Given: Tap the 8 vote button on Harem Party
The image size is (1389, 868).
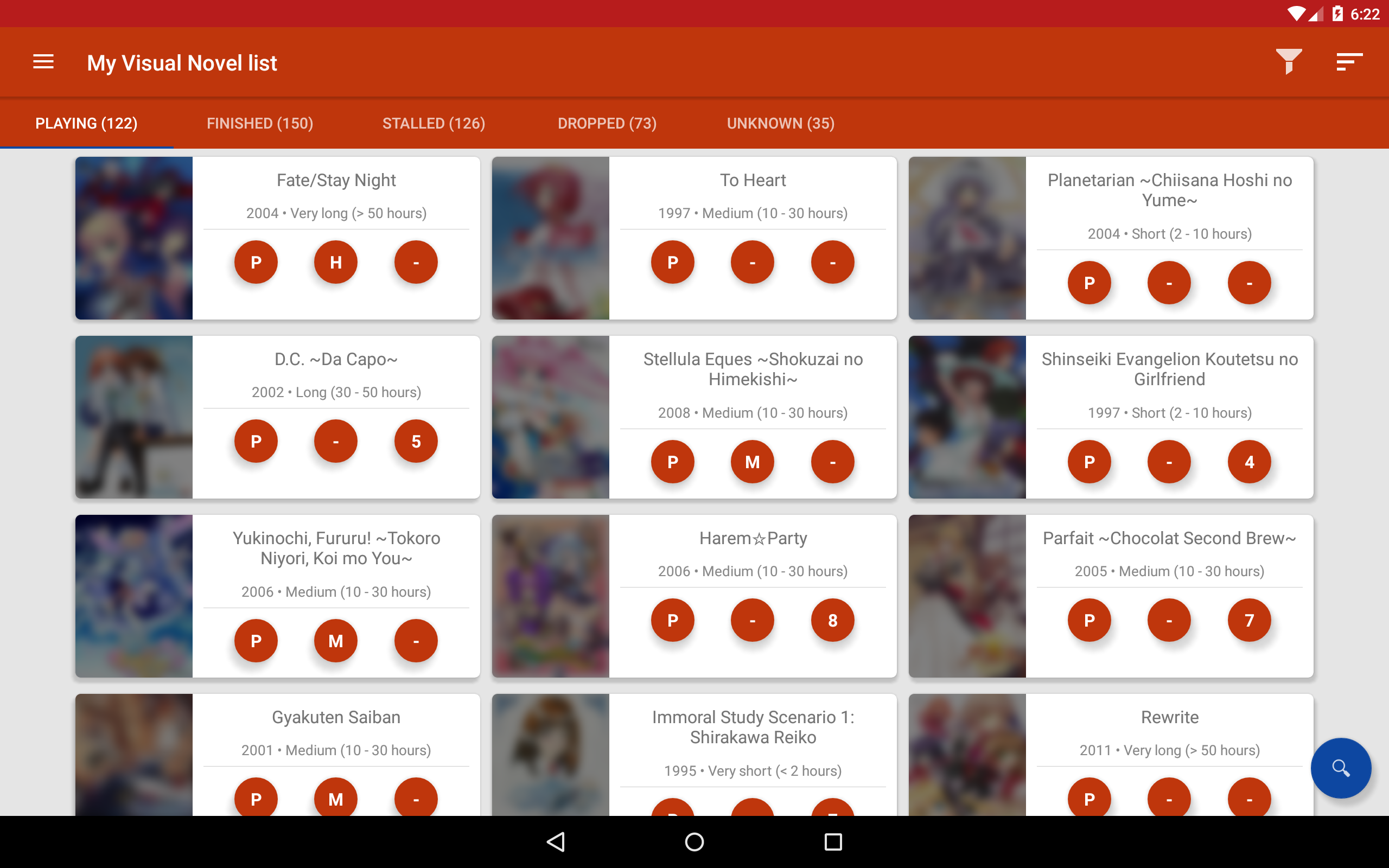Looking at the screenshot, I should 832,621.
